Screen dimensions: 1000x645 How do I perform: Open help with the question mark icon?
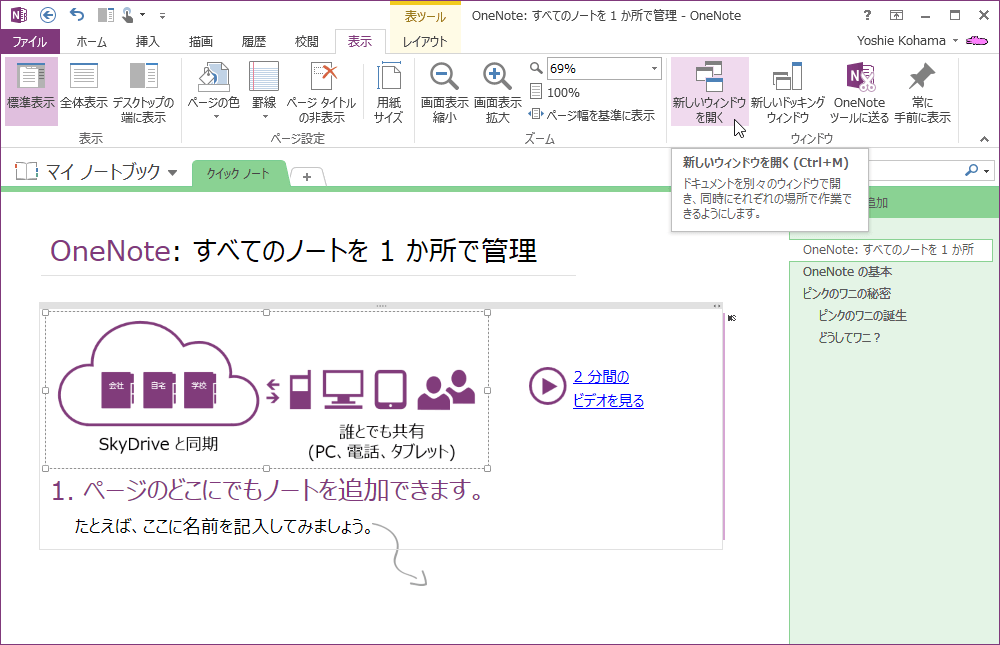point(867,15)
